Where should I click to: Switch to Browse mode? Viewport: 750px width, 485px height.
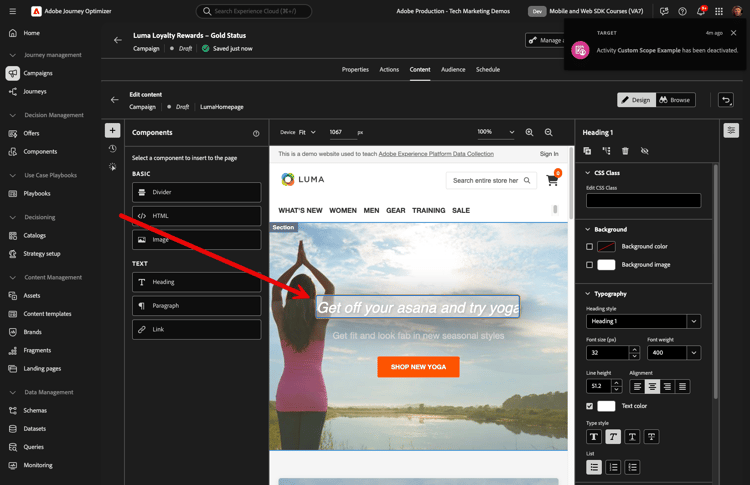(x=675, y=100)
